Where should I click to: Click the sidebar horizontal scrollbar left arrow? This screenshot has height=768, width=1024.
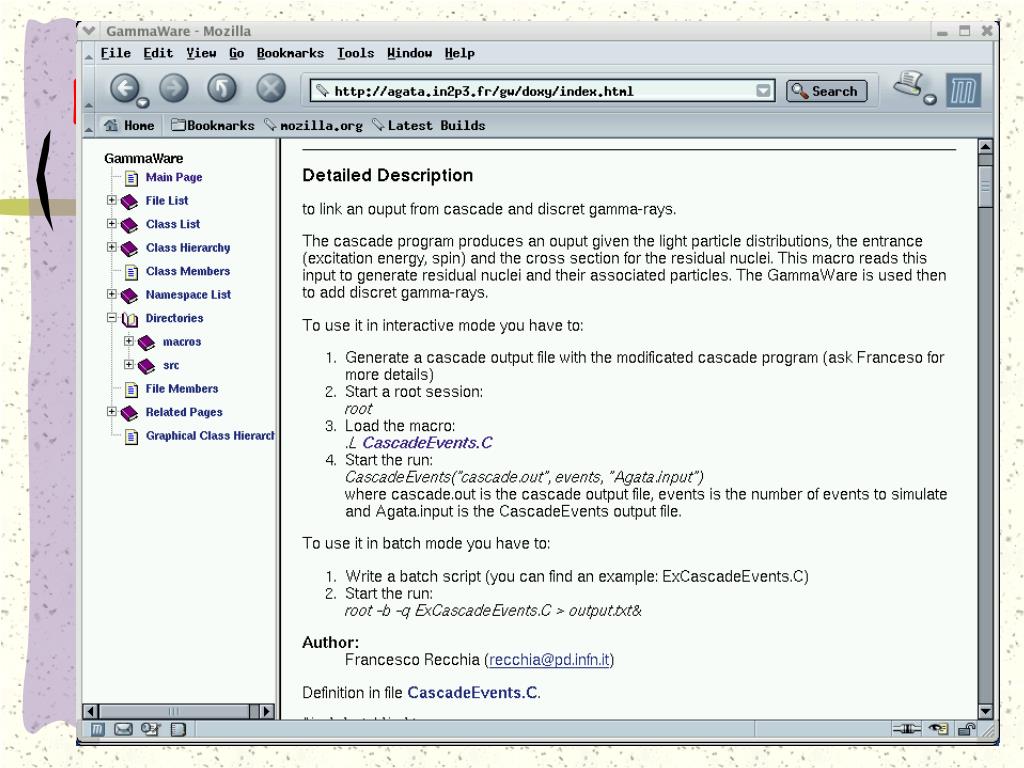tap(91, 711)
